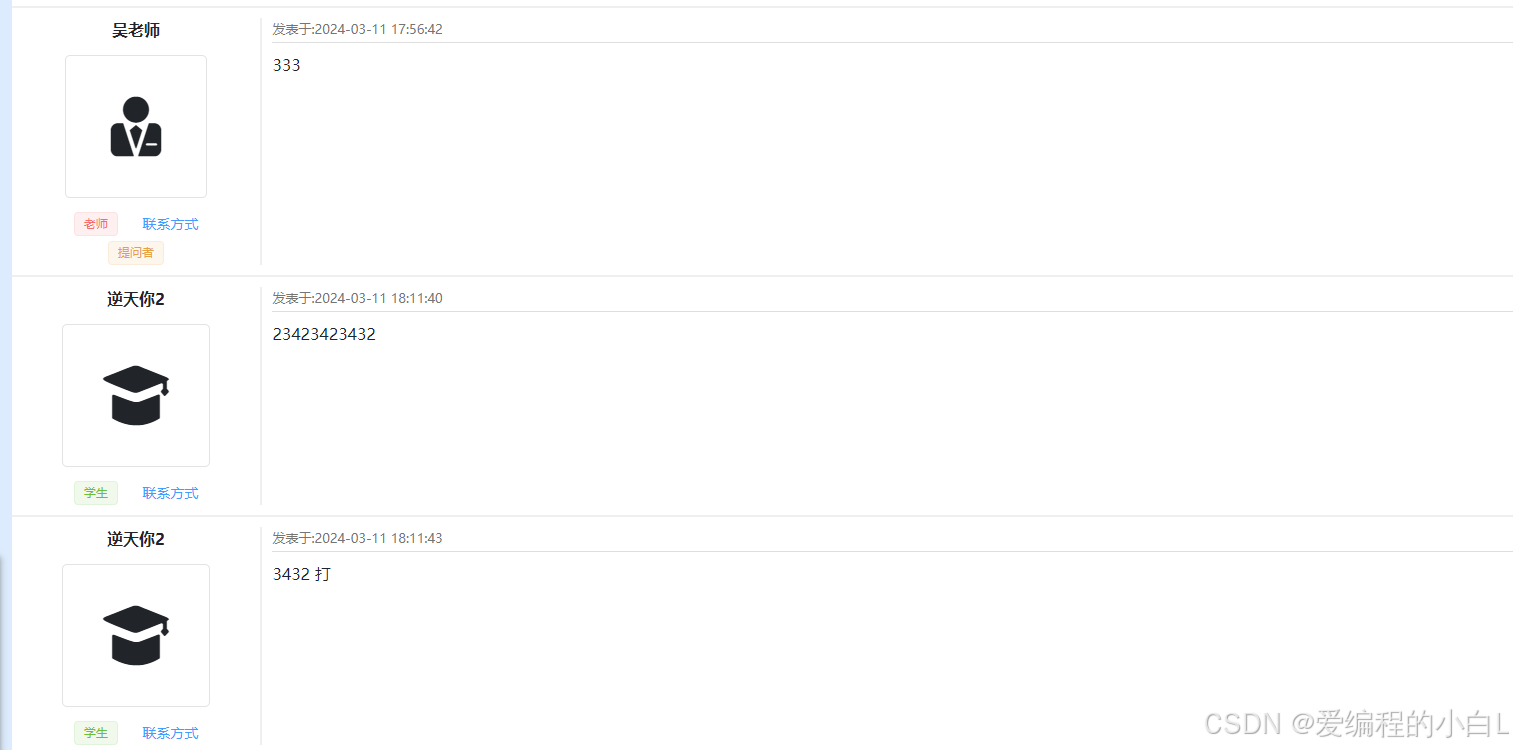Click the username 吴老师
The image size is (1513, 750).
pos(136,31)
